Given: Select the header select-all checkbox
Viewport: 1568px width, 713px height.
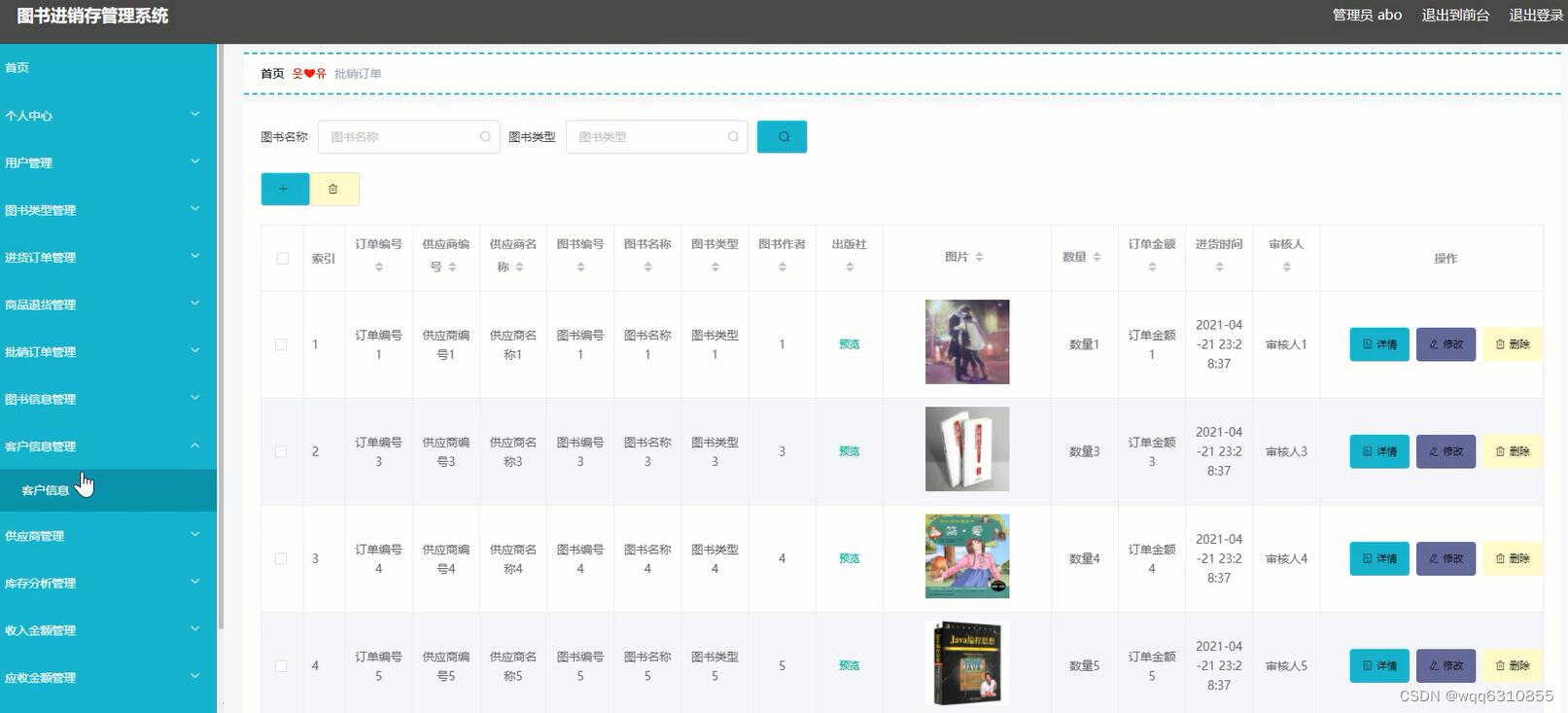Looking at the screenshot, I should 282,258.
